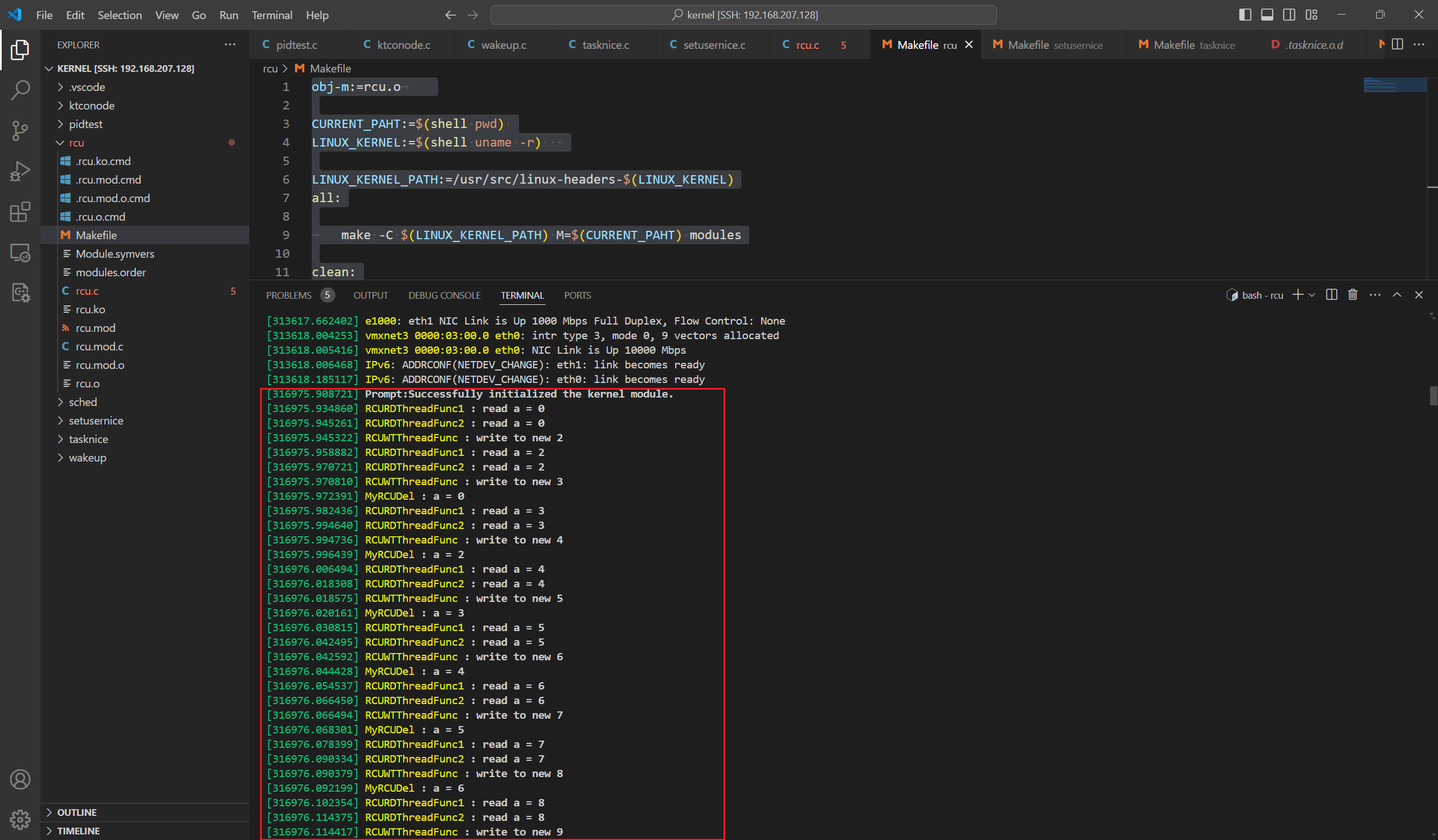Open the Extensions view

20,212
